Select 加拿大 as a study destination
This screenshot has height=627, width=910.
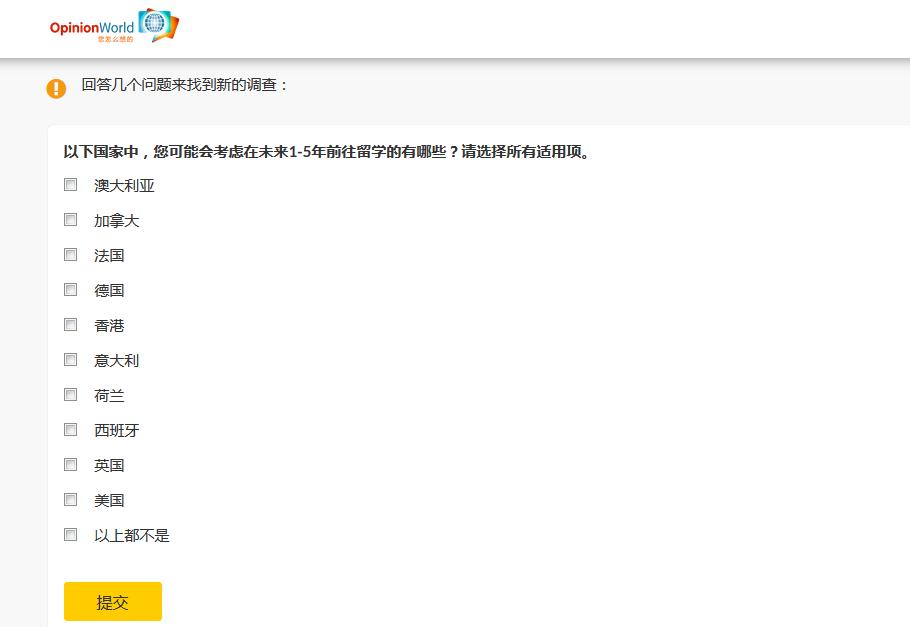coord(70,219)
